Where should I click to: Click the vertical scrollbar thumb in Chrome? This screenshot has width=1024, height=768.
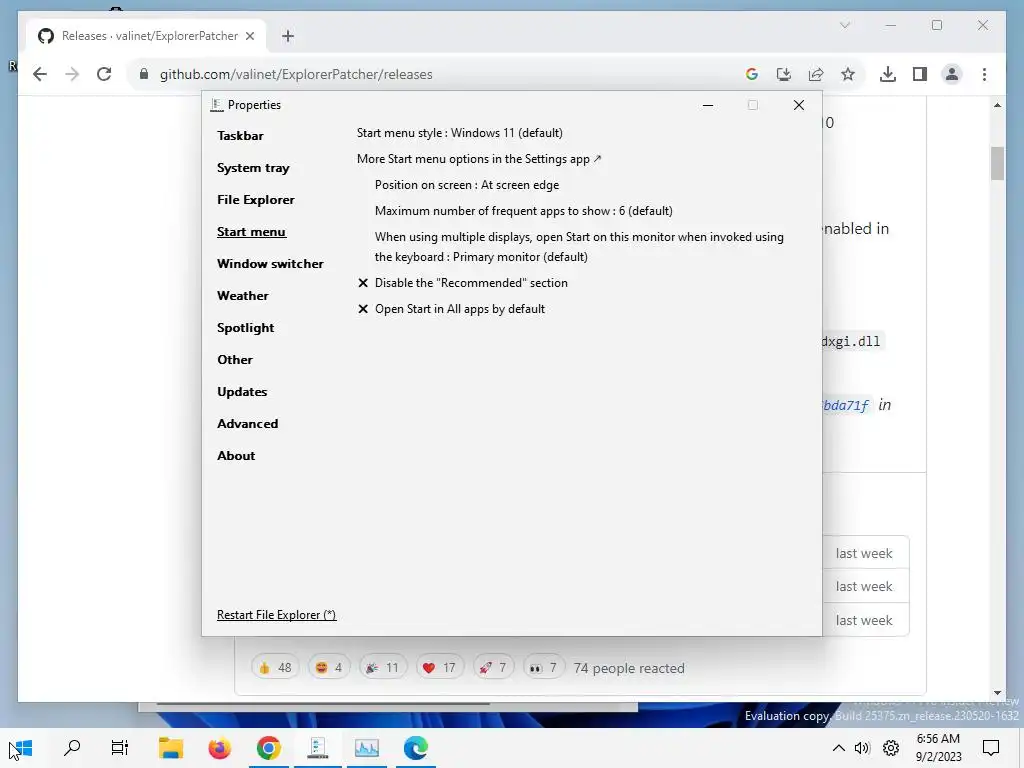tap(997, 163)
